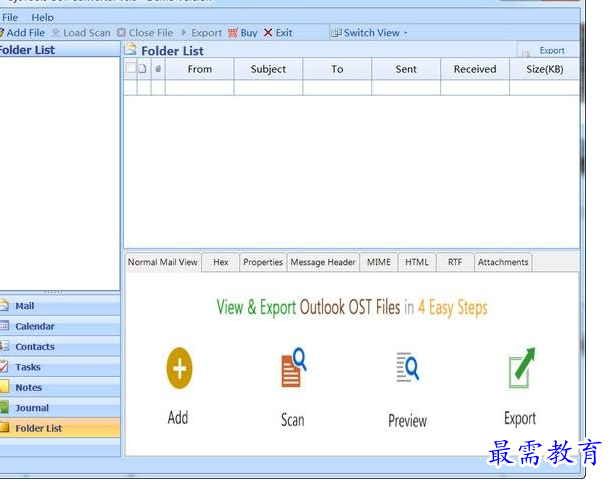
Task: Click the Buy label in toolbar
Action: point(249,33)
